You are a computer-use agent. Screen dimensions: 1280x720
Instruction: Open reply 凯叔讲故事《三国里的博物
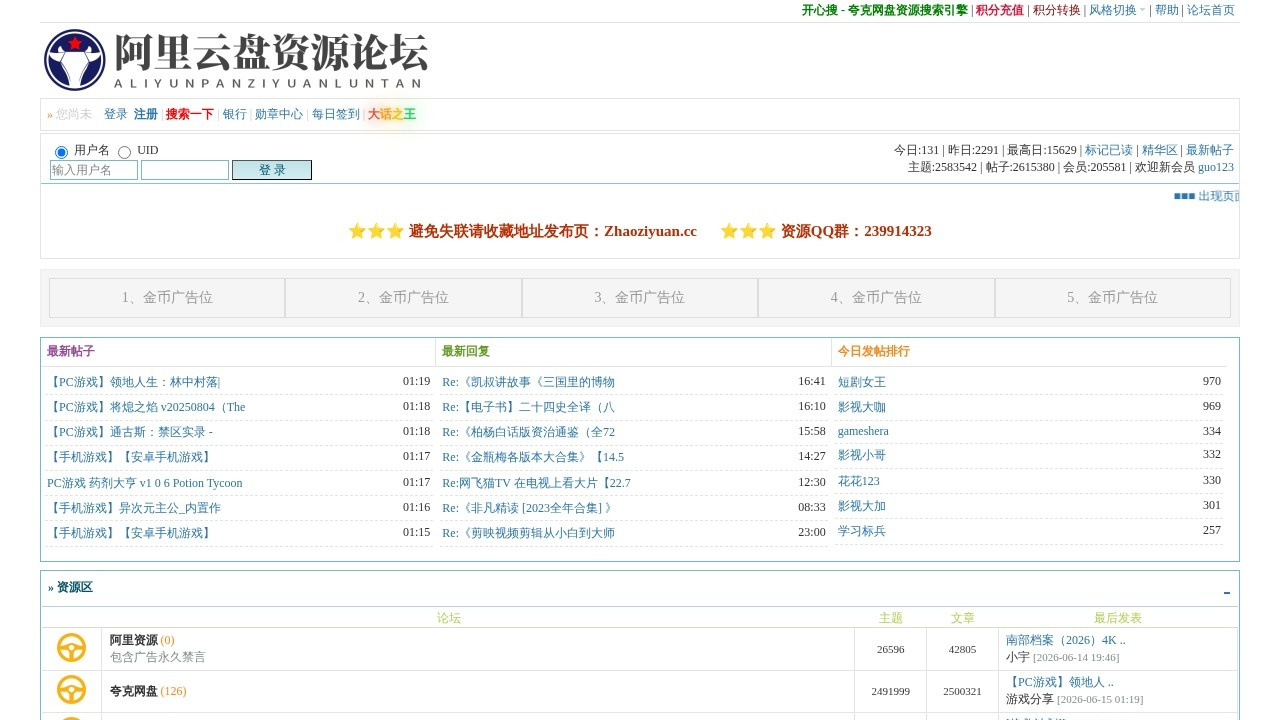[x=528, y=382]
